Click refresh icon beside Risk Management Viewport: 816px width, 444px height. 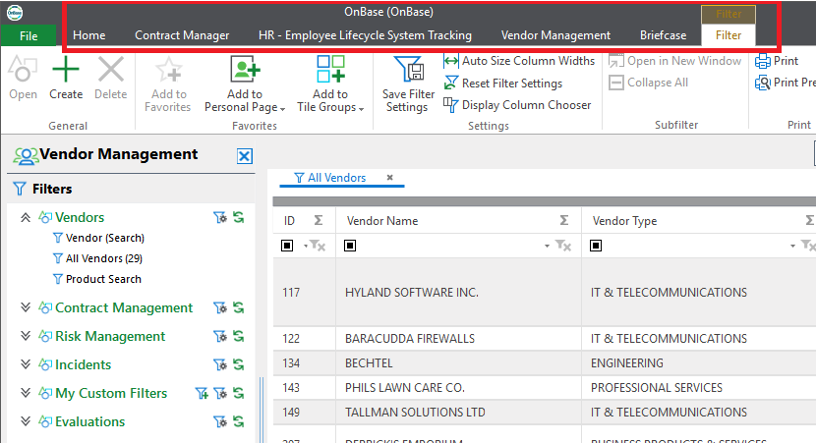pyautogui.click(x=239, y=337)
